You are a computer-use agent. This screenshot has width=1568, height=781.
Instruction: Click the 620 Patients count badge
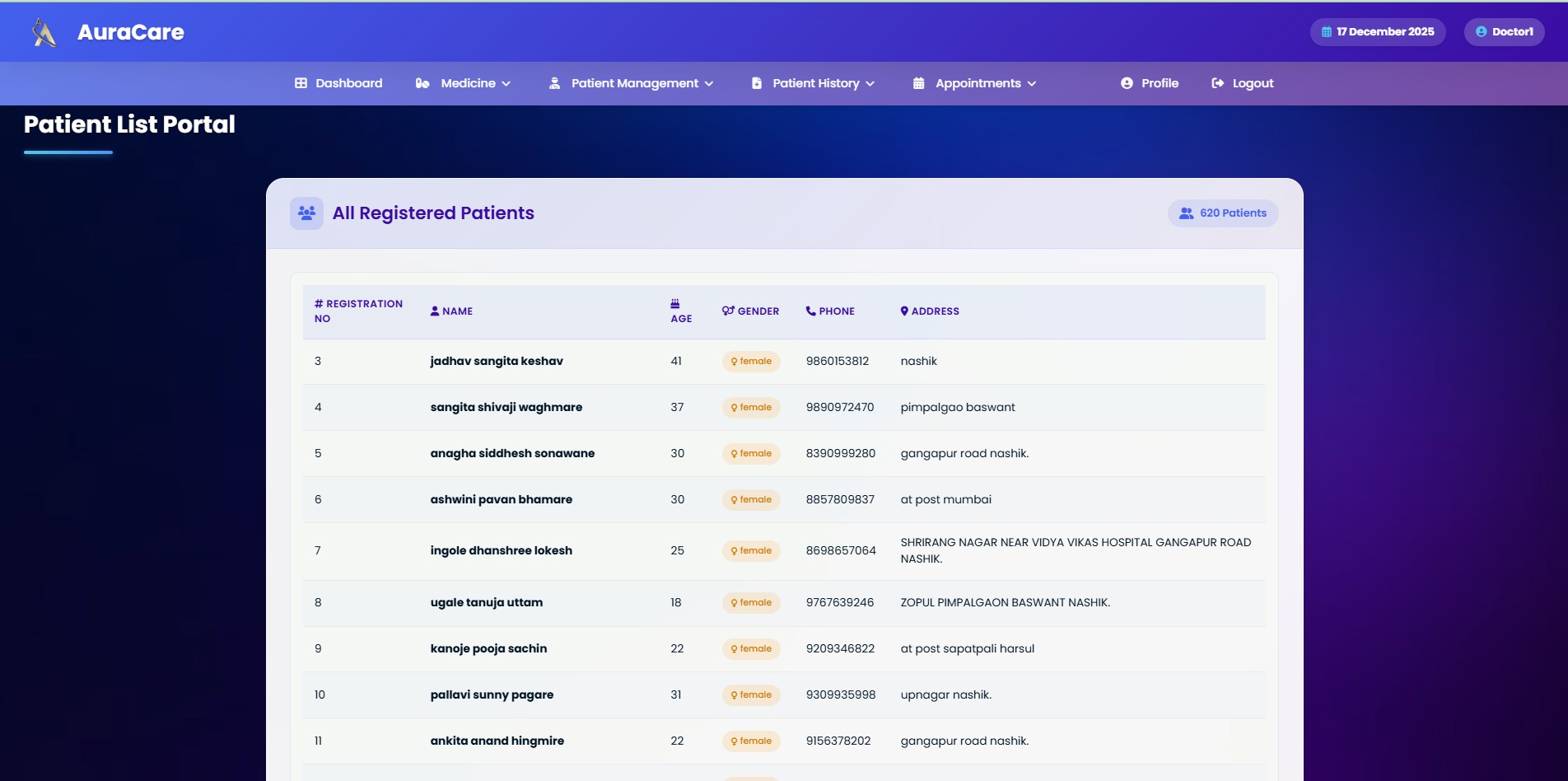[1223, 213]
